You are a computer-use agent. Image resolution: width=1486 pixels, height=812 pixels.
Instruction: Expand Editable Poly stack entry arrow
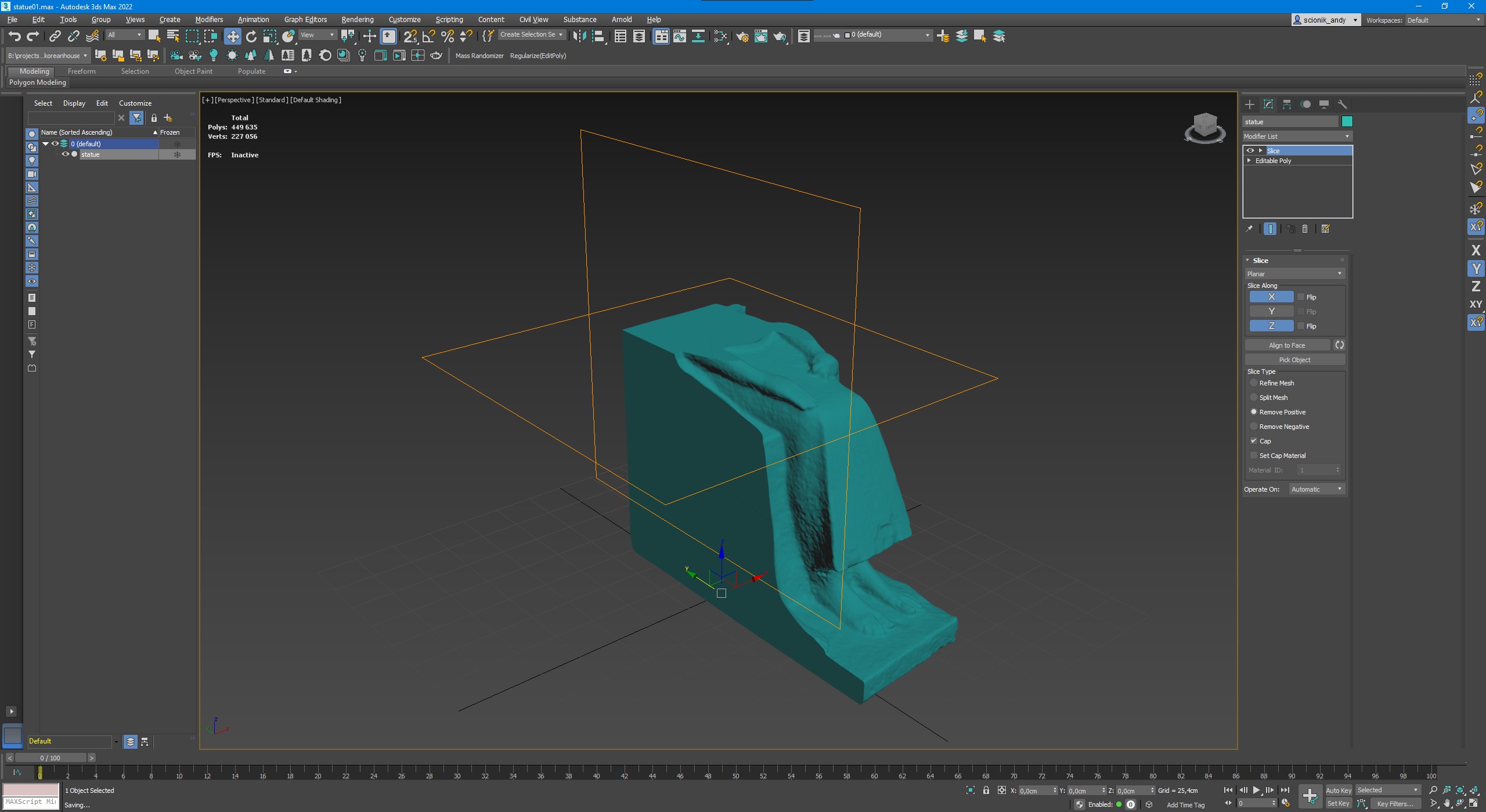(1249, 160)
